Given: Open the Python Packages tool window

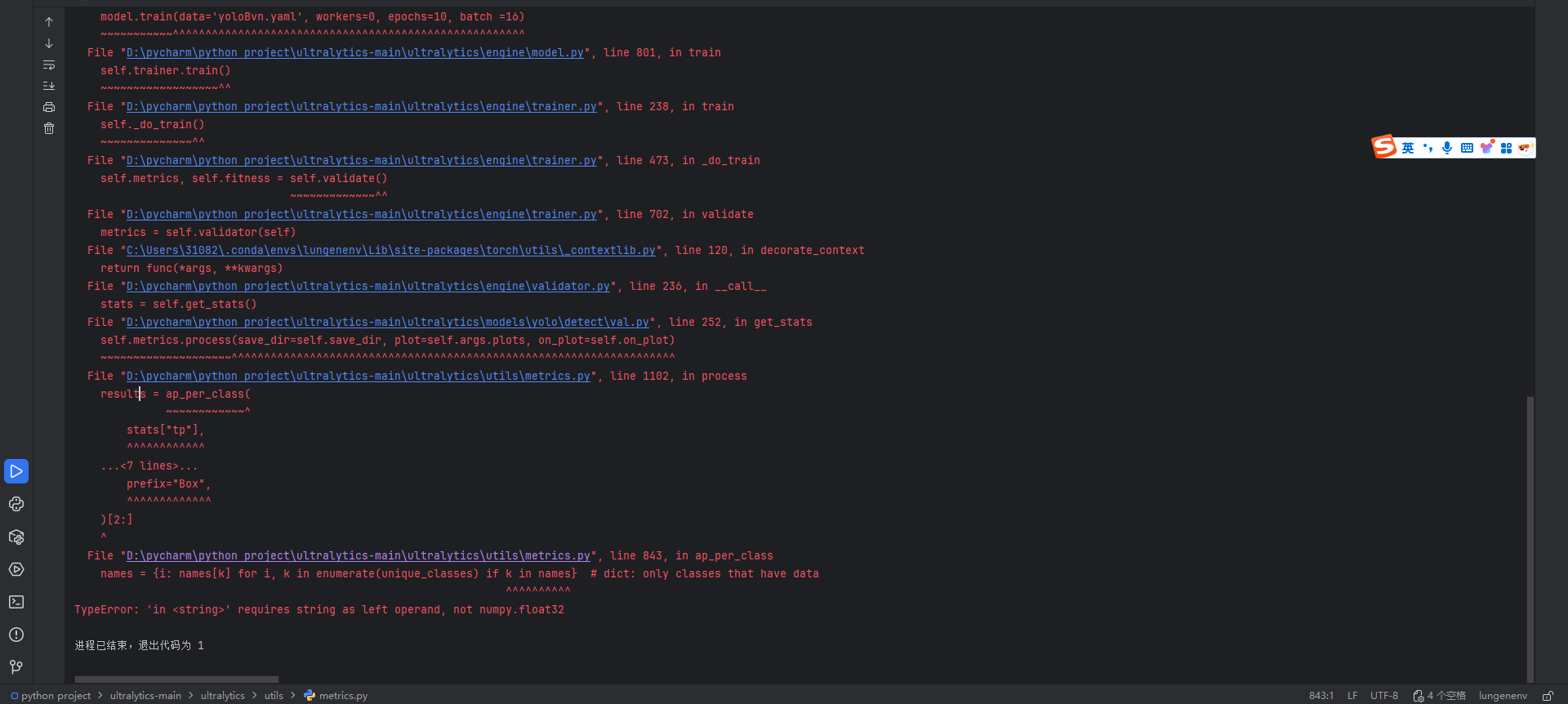Looking at the screenshot, I should 16,537.
